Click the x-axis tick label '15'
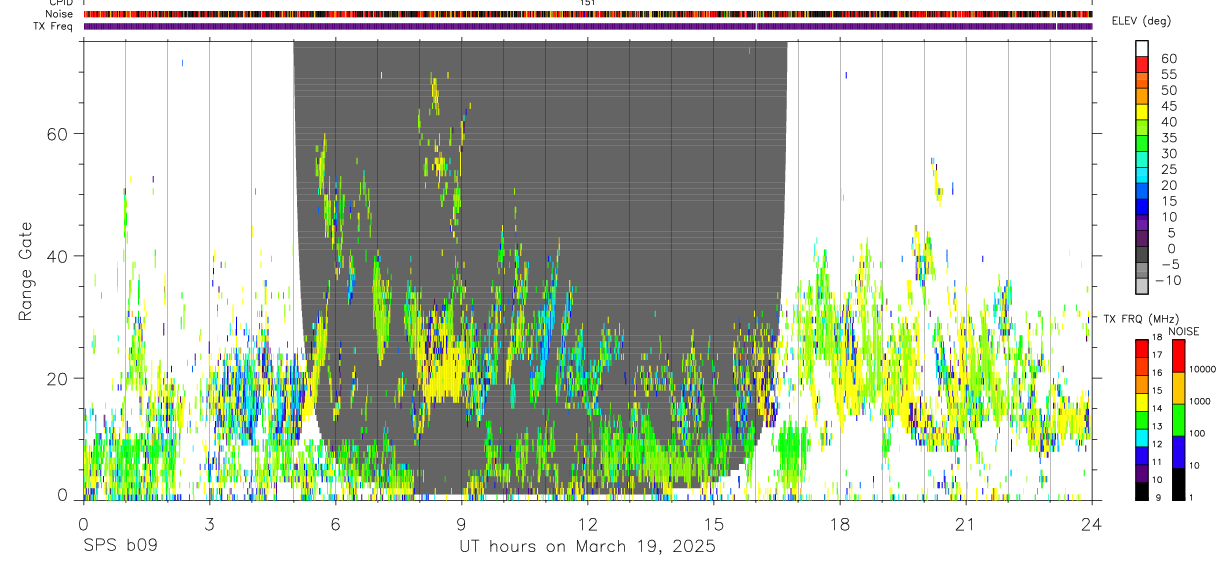The width and height of the screenshot is (1228, 567). click(713, 523)
